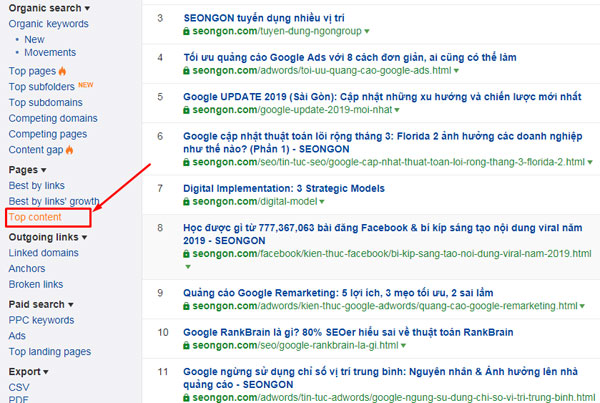Open the Top pages report

click(x=32, y=71)
